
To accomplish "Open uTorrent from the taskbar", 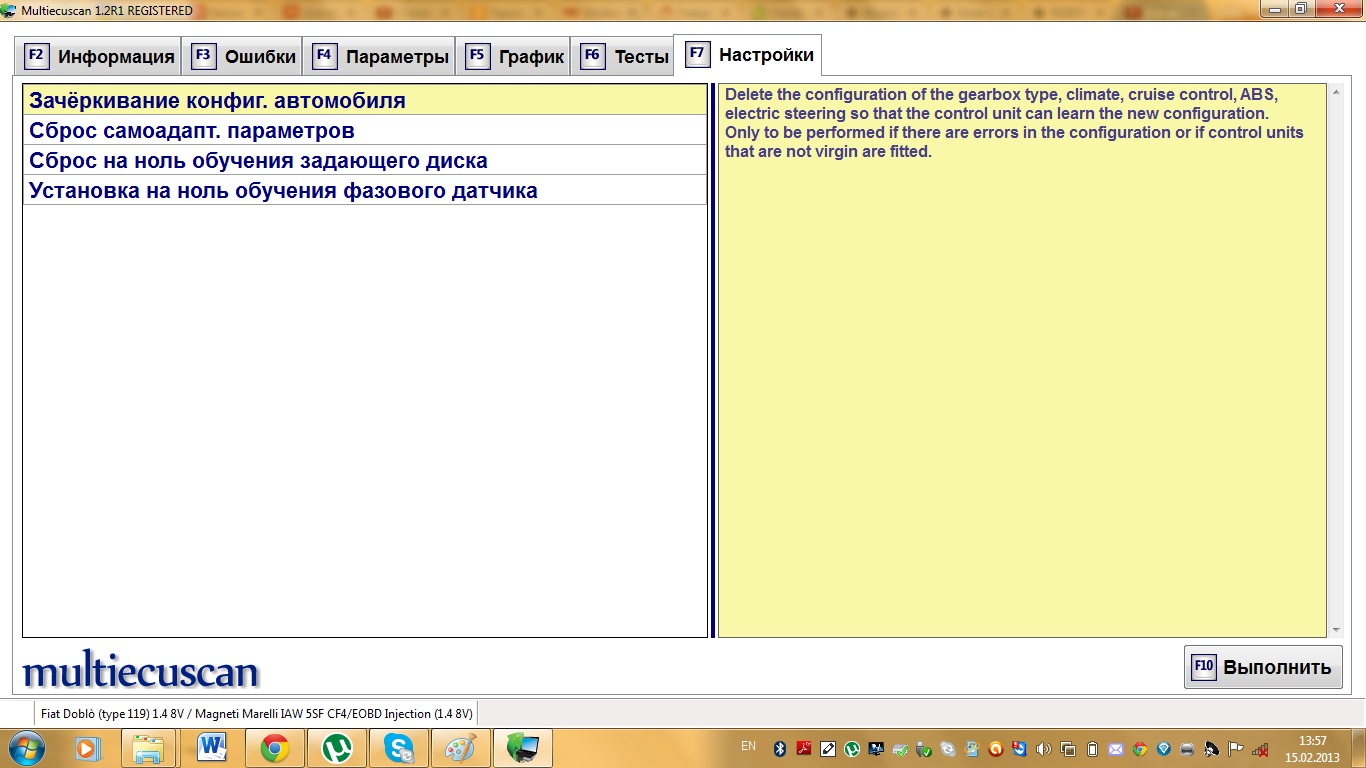I will [x=337, y=748].
